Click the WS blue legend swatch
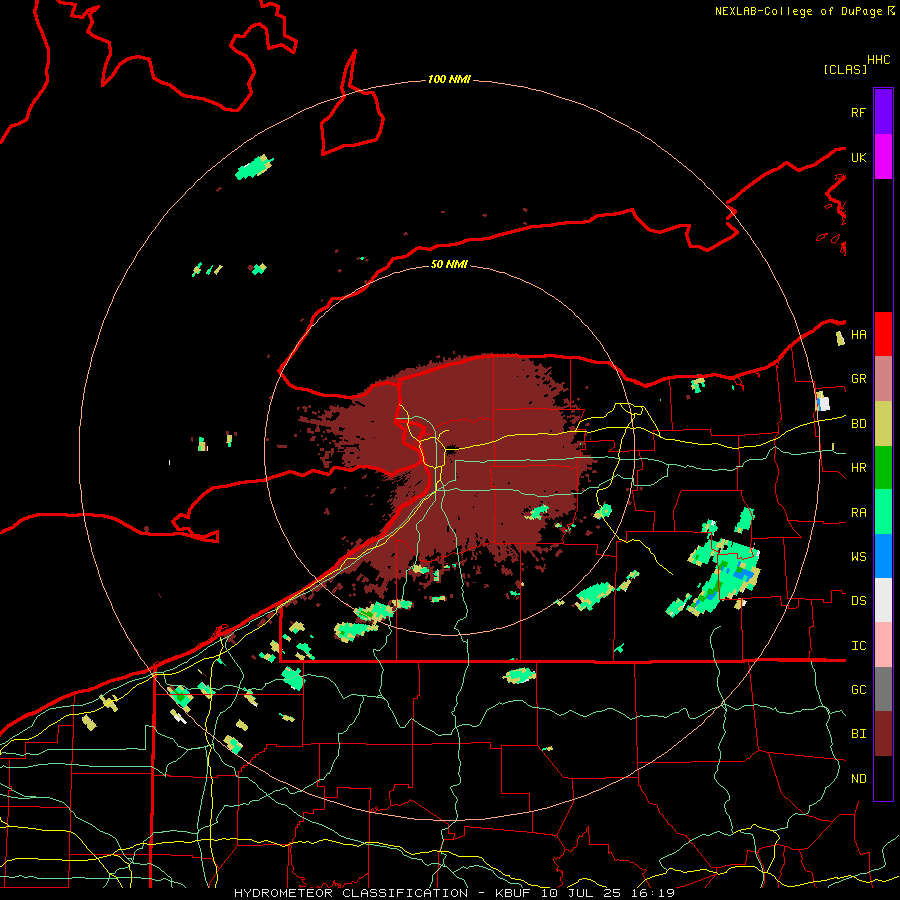Viewport: 900px width, 900px height. pos(883,556)
